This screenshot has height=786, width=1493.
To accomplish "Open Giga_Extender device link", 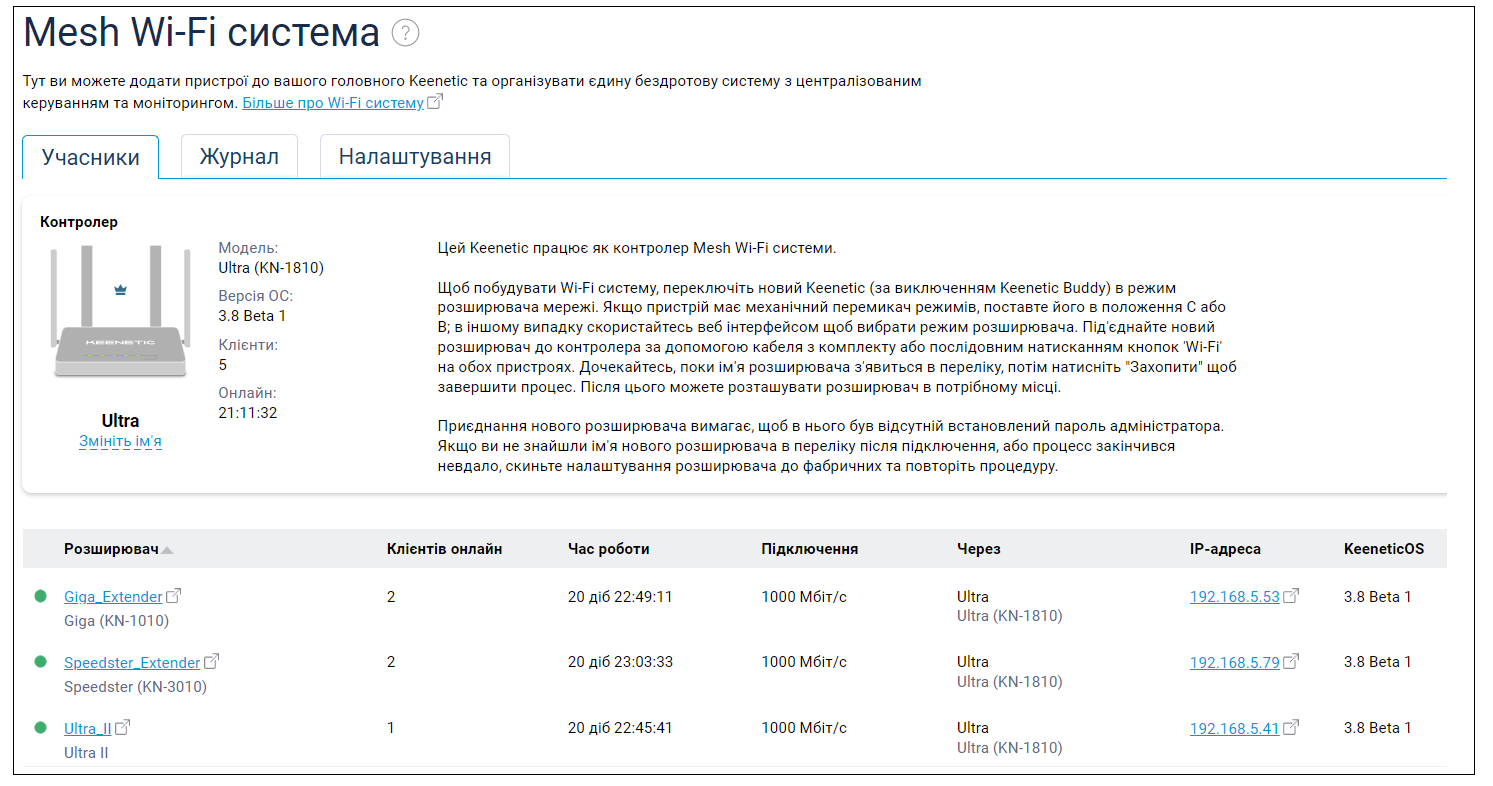I will (113, 597).
